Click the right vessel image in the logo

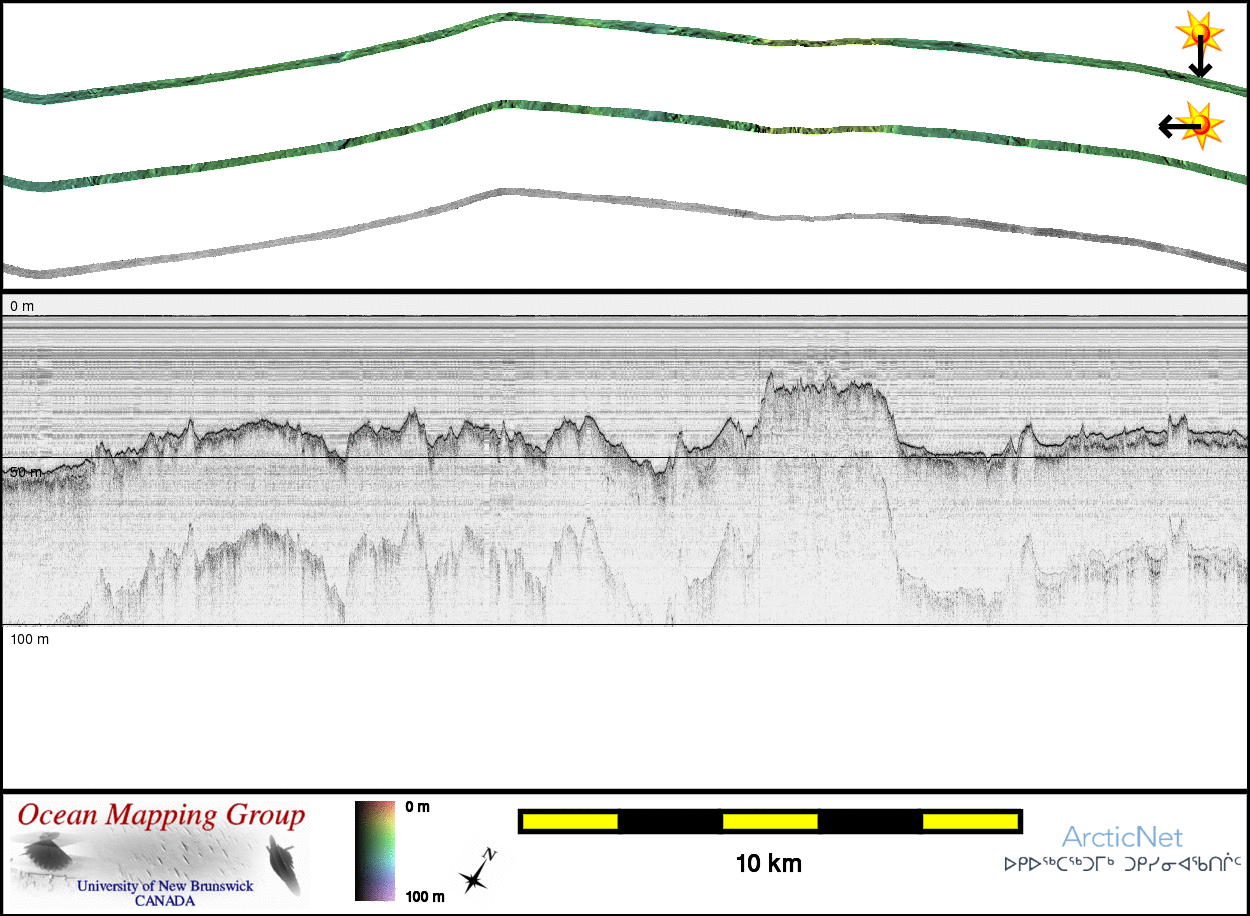pos(282,867)
